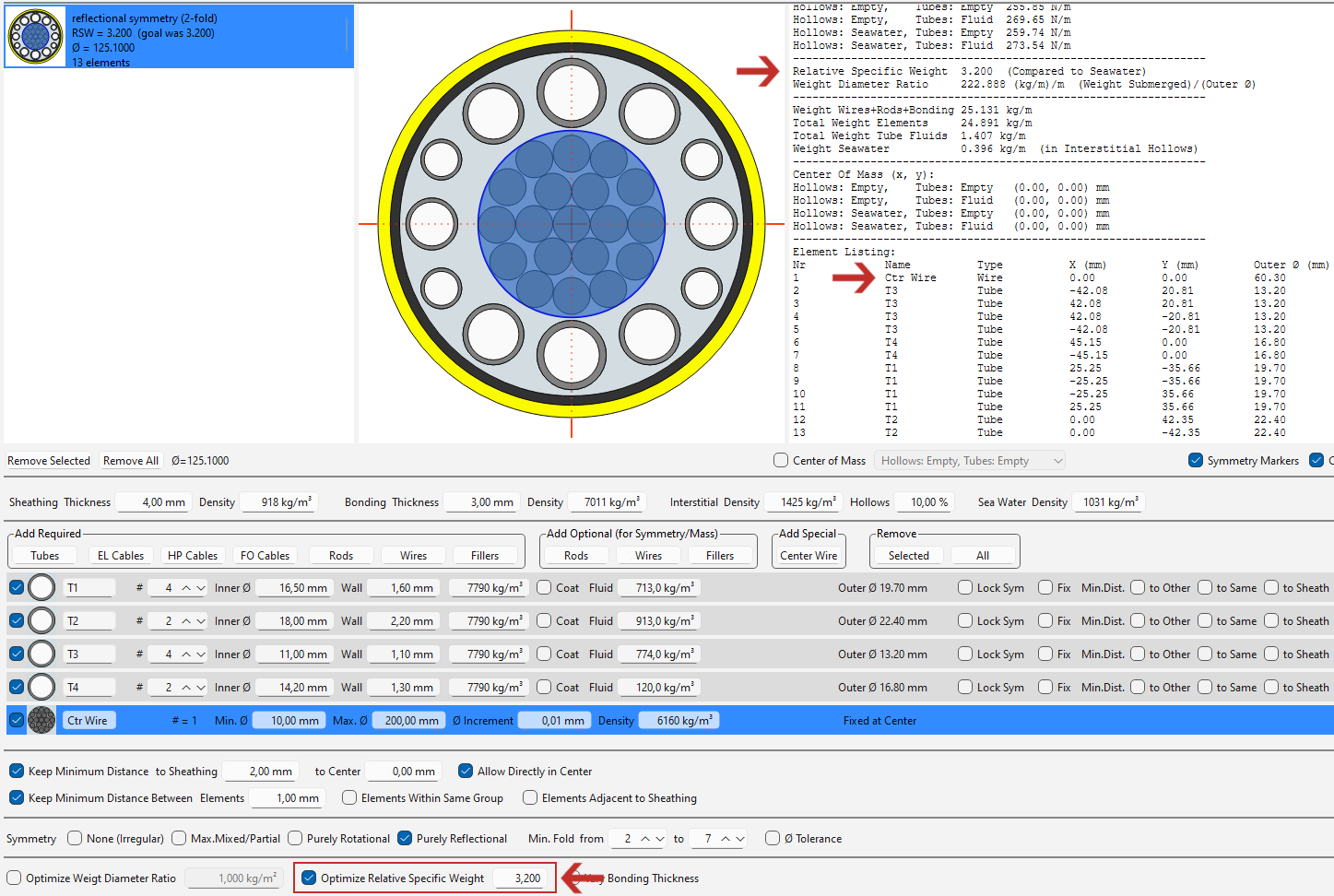Enable Elements Adjacent to Sheathing
The image size is (1334, 896).
530,797
